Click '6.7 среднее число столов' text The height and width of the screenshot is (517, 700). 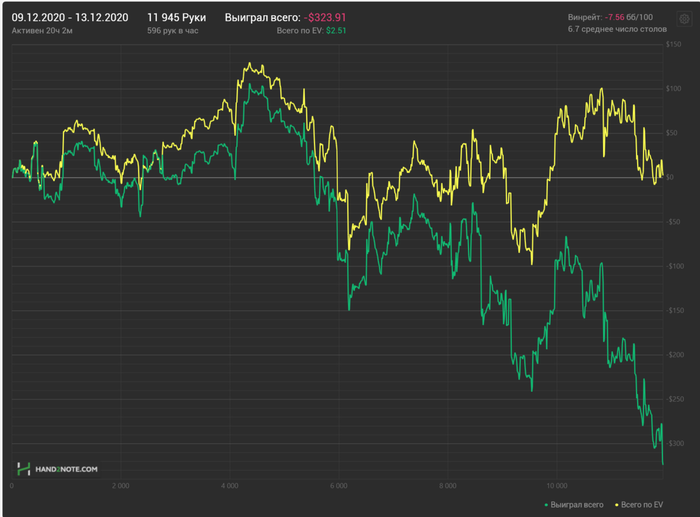coord(617,29)
